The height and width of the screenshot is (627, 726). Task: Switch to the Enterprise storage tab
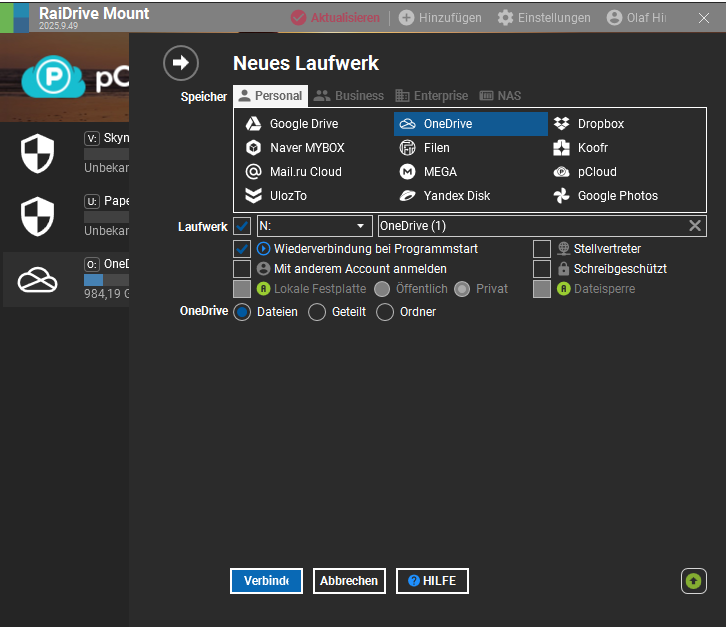(x=432, y=96)
